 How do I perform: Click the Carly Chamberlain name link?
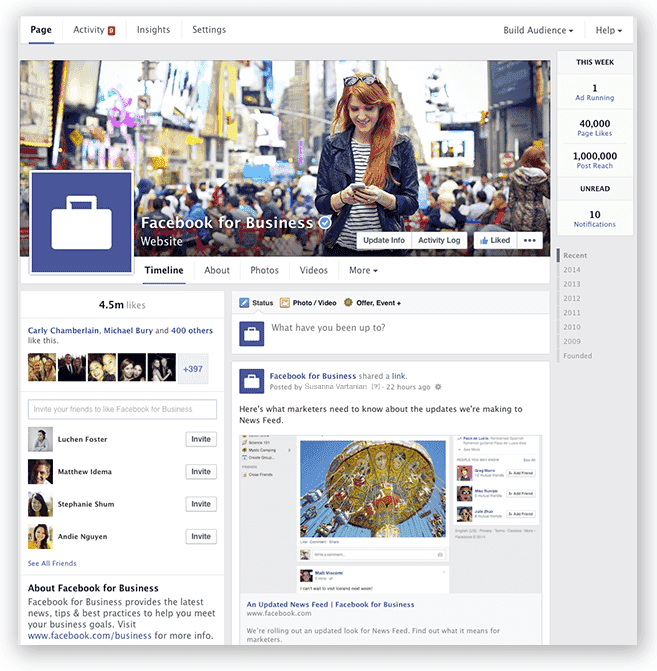click(63, 330)
